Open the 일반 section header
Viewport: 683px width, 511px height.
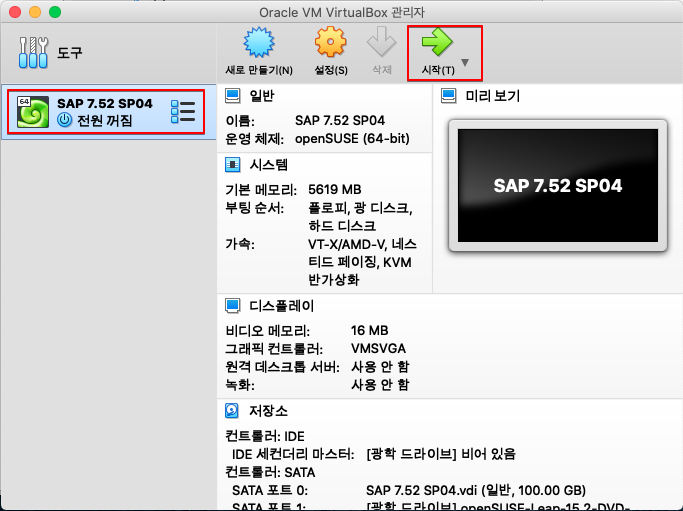pyautogui.click(x=262, y=95)
